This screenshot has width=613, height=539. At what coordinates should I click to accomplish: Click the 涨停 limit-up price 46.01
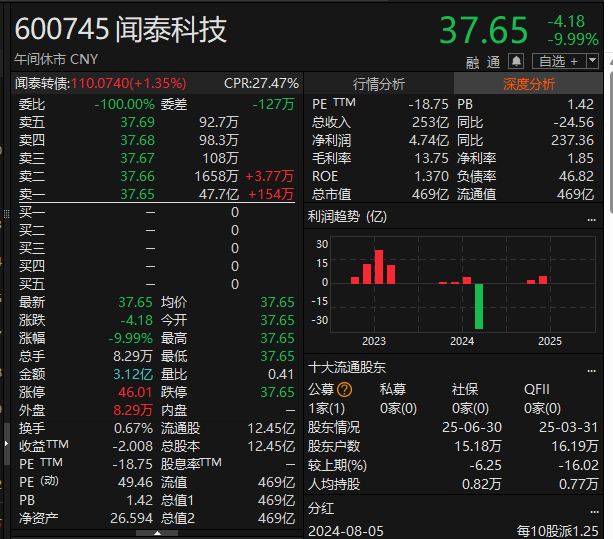click(x=137, y=392)
